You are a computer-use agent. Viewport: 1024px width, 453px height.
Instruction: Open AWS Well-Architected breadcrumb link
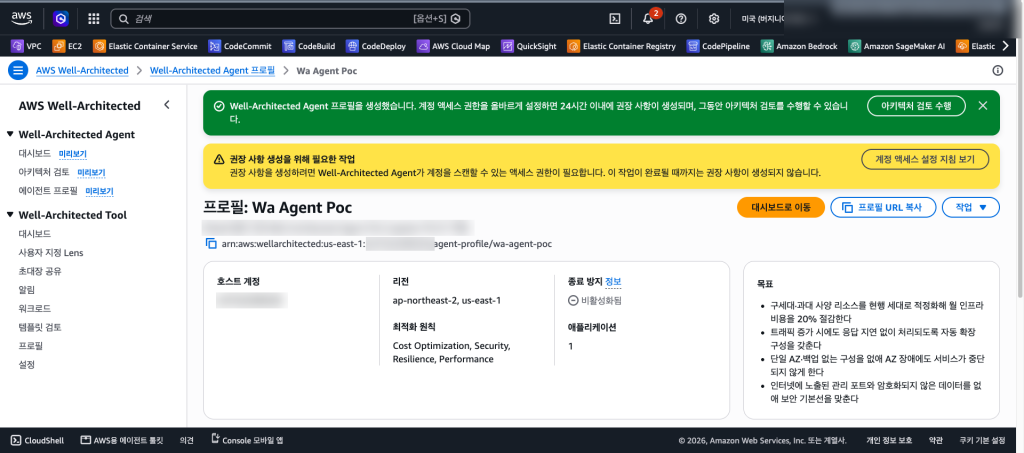82,70
